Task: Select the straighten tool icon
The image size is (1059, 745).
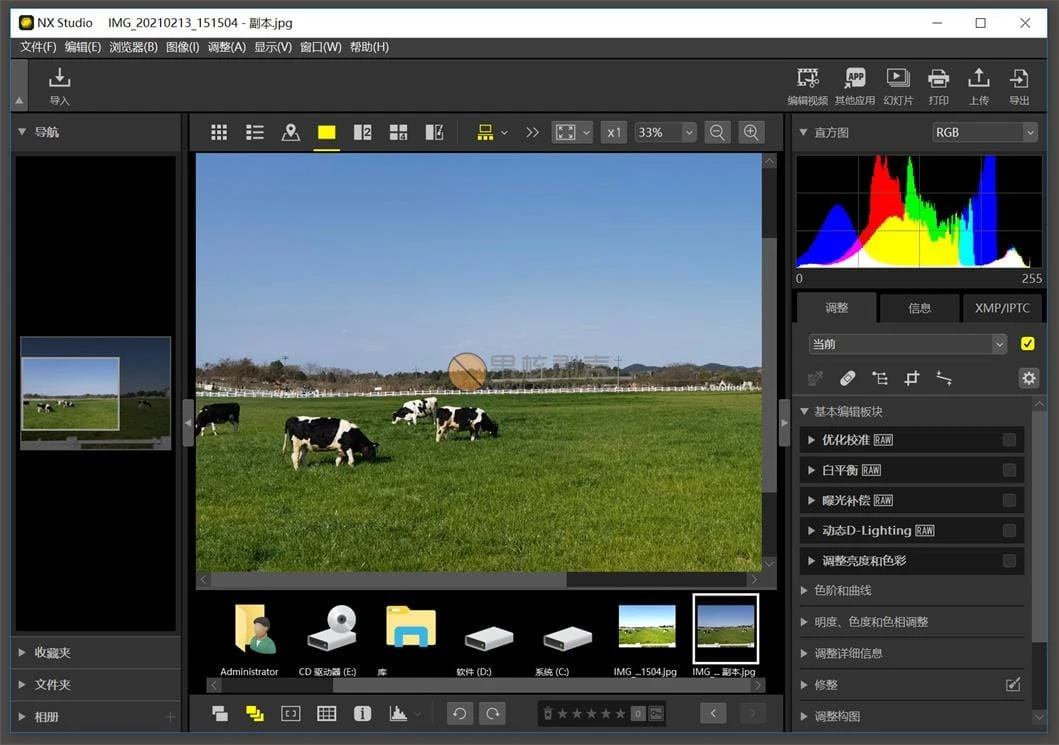Action: point(945,378)
